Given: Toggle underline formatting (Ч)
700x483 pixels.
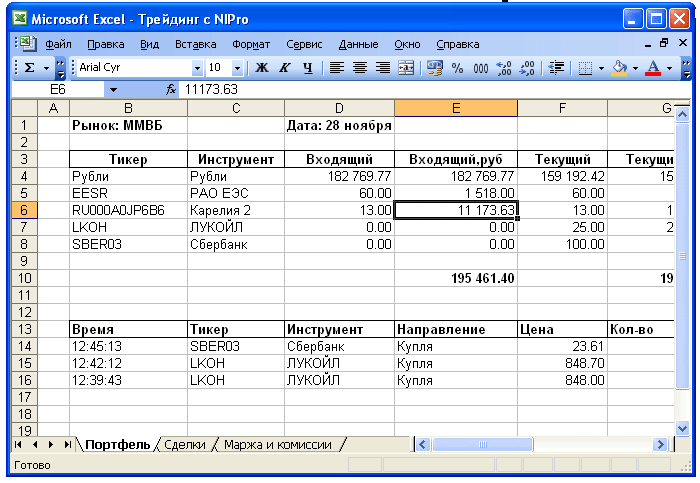Looking at the screenshot, I should tap(308, 68).
